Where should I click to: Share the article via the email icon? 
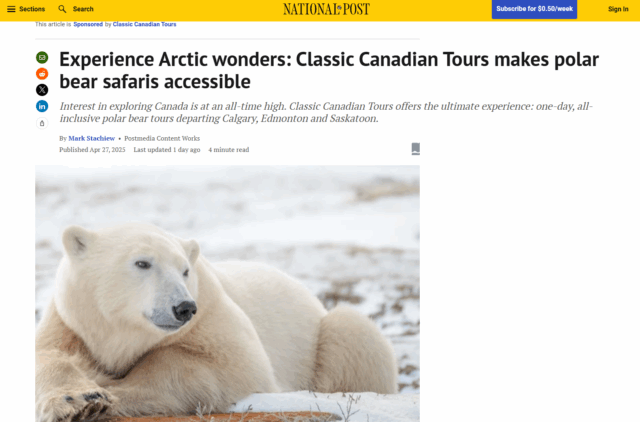point(42,58)
